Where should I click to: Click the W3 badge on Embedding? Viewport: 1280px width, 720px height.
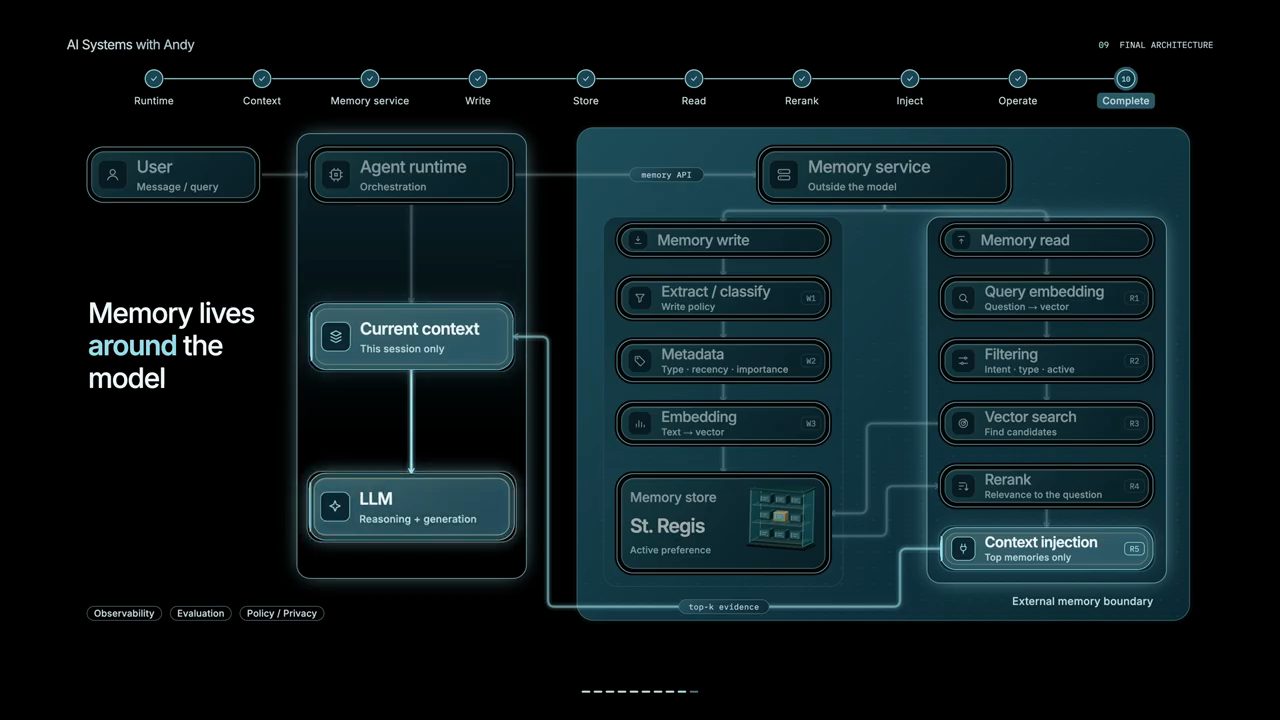tap(811, 424)
